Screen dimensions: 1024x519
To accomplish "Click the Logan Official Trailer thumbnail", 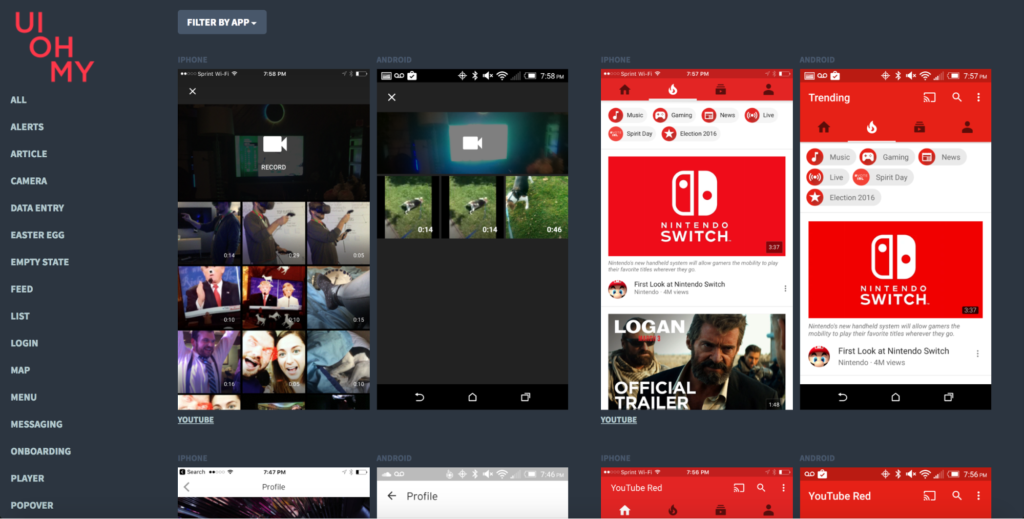I will pos(696,361).
